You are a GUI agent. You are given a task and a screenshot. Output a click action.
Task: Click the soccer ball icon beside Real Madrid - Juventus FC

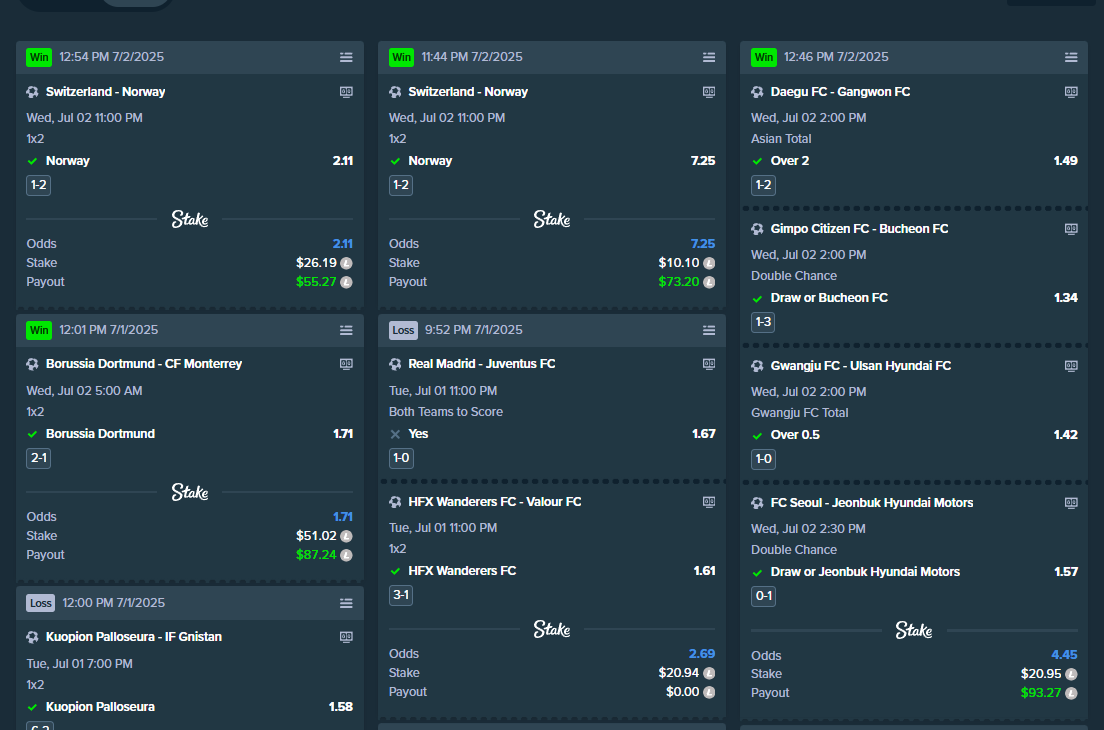[x=395, y=364]
